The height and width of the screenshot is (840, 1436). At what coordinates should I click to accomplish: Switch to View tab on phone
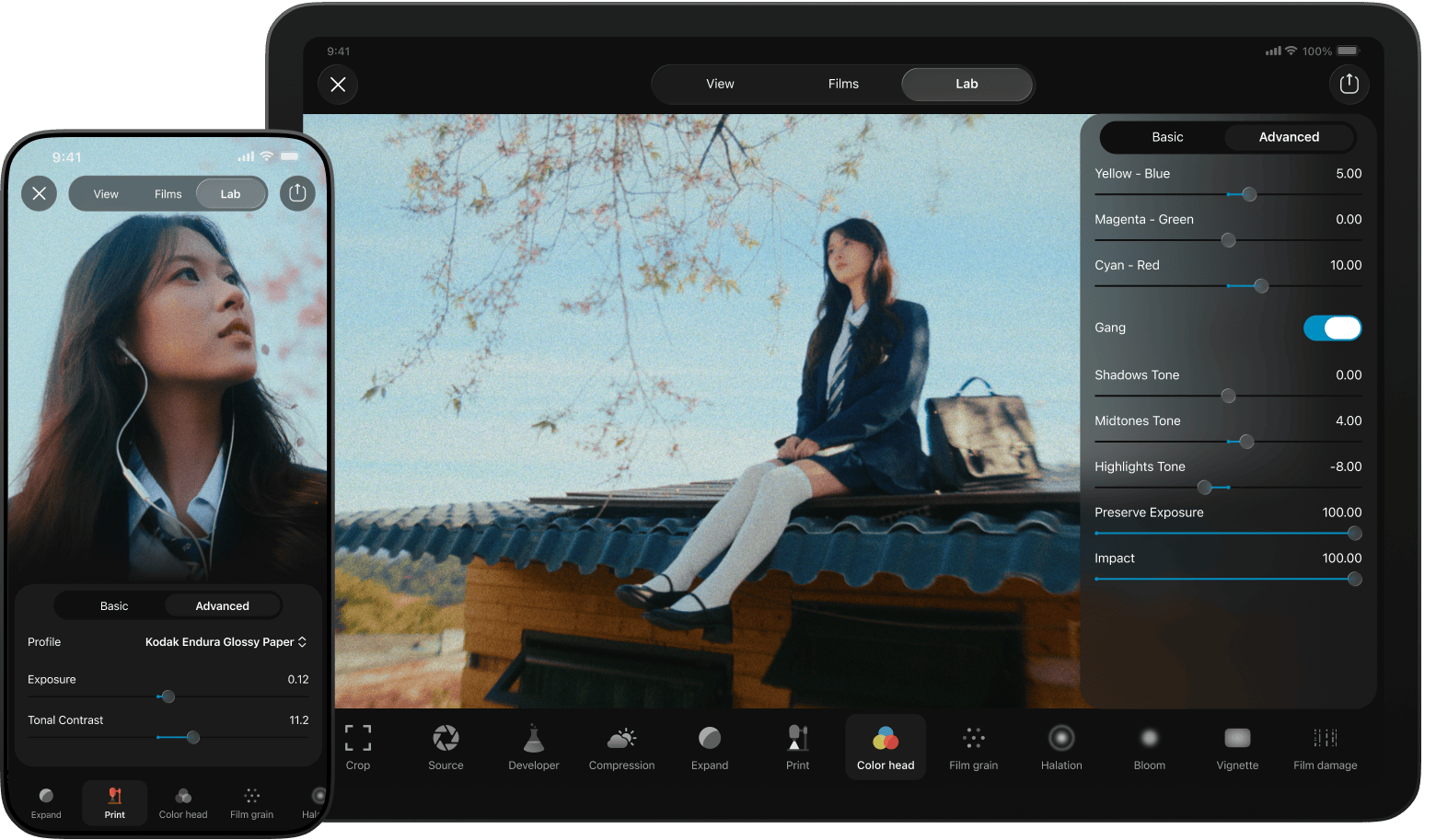(106, 194)
